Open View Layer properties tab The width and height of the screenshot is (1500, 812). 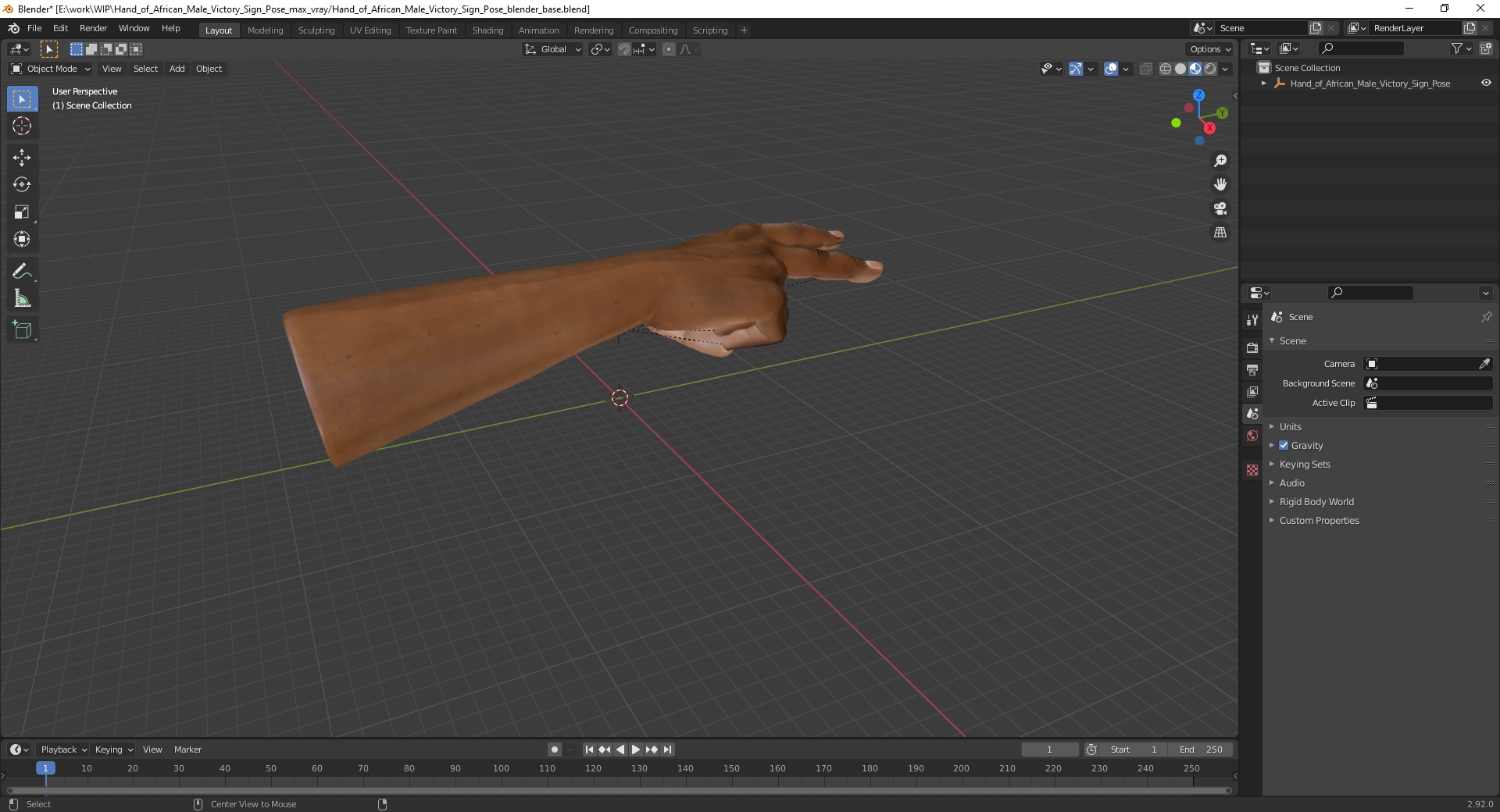1252,391
